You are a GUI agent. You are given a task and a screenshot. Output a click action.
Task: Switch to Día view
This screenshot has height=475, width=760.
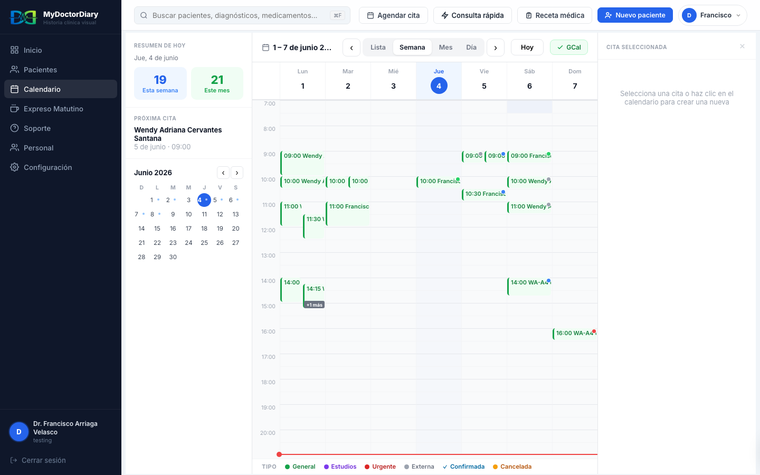tap(471, 48)
